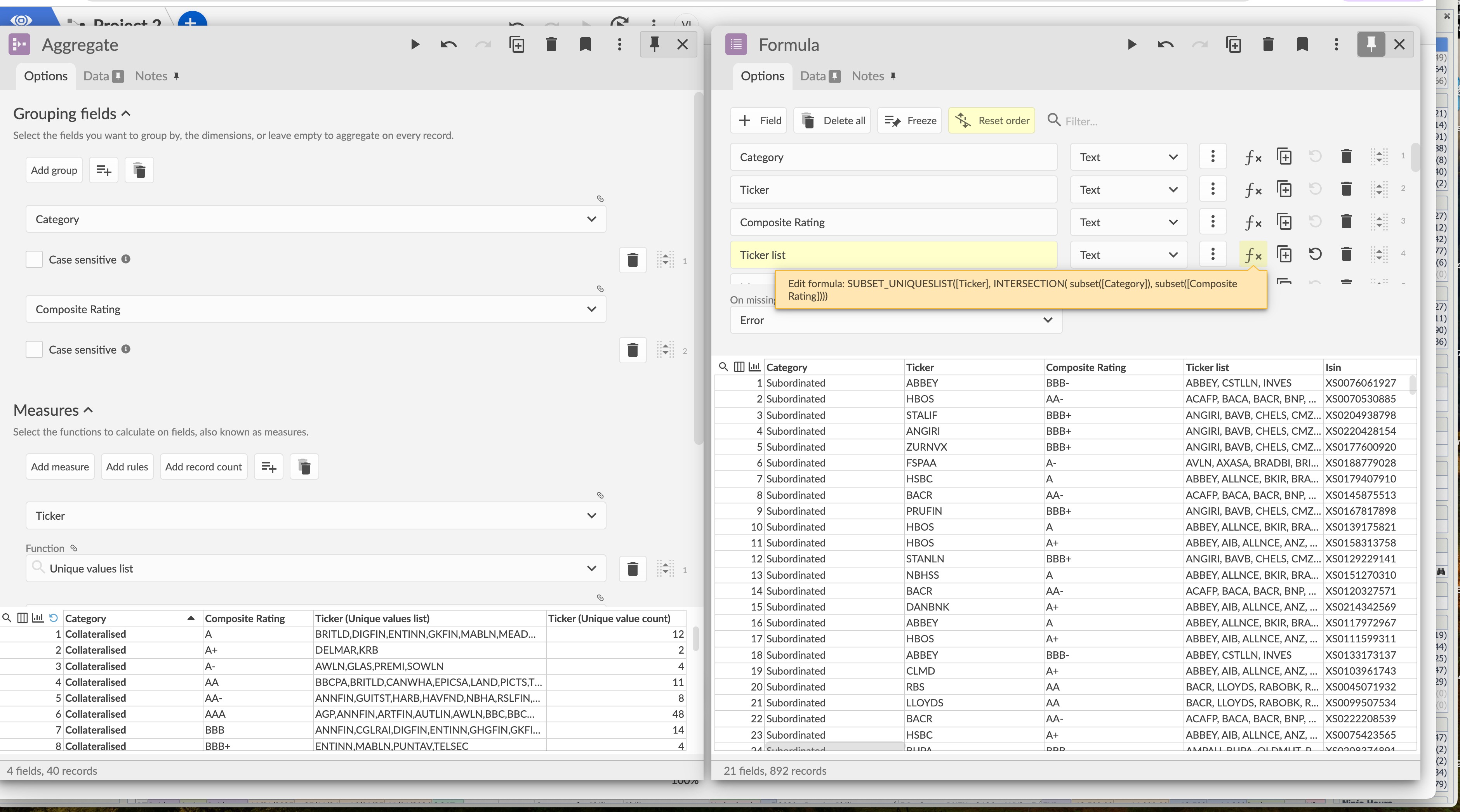Open column chooser in Aggregate data table
Viewport: 1460px width, 812px height.
[22, 618]
